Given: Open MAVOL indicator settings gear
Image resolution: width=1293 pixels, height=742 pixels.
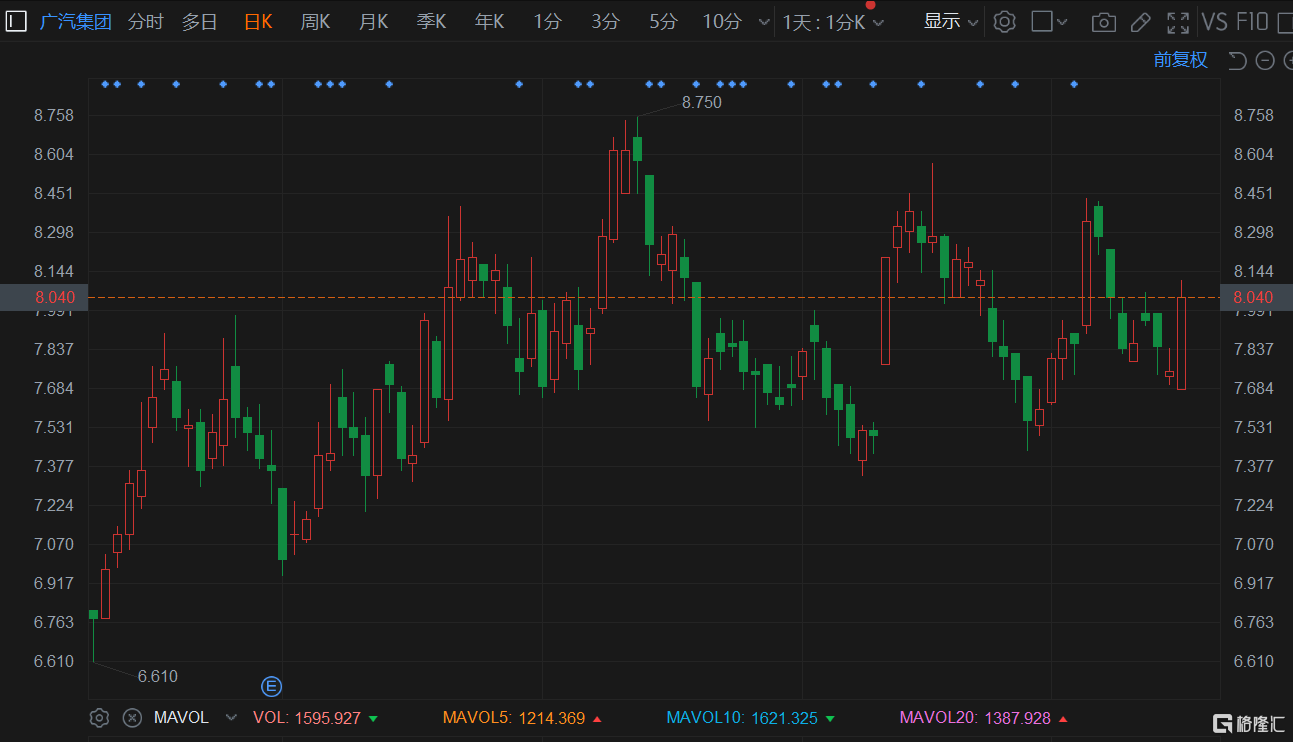Looking at the screenshot, I should (x=99, y=717).
